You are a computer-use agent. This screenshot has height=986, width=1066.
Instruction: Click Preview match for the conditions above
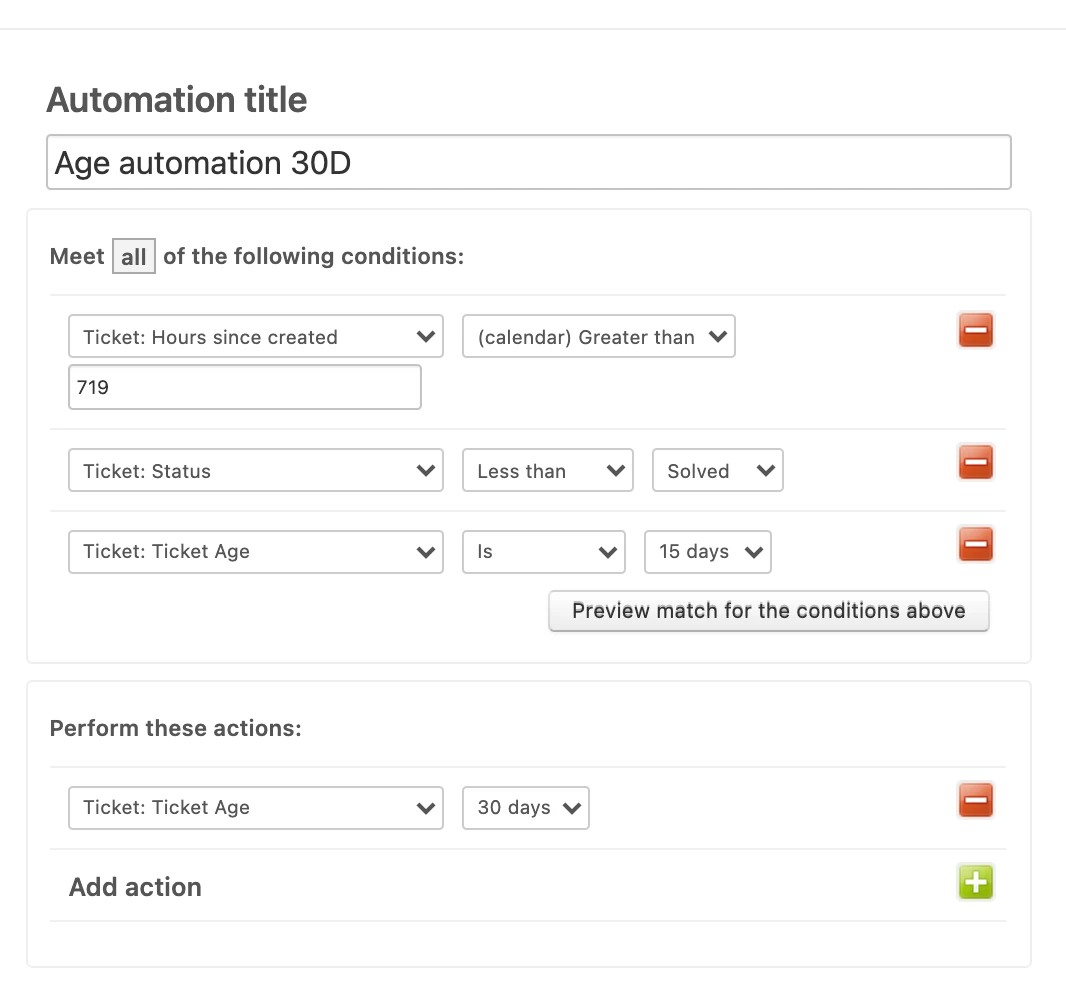click(x=768, y=611)
